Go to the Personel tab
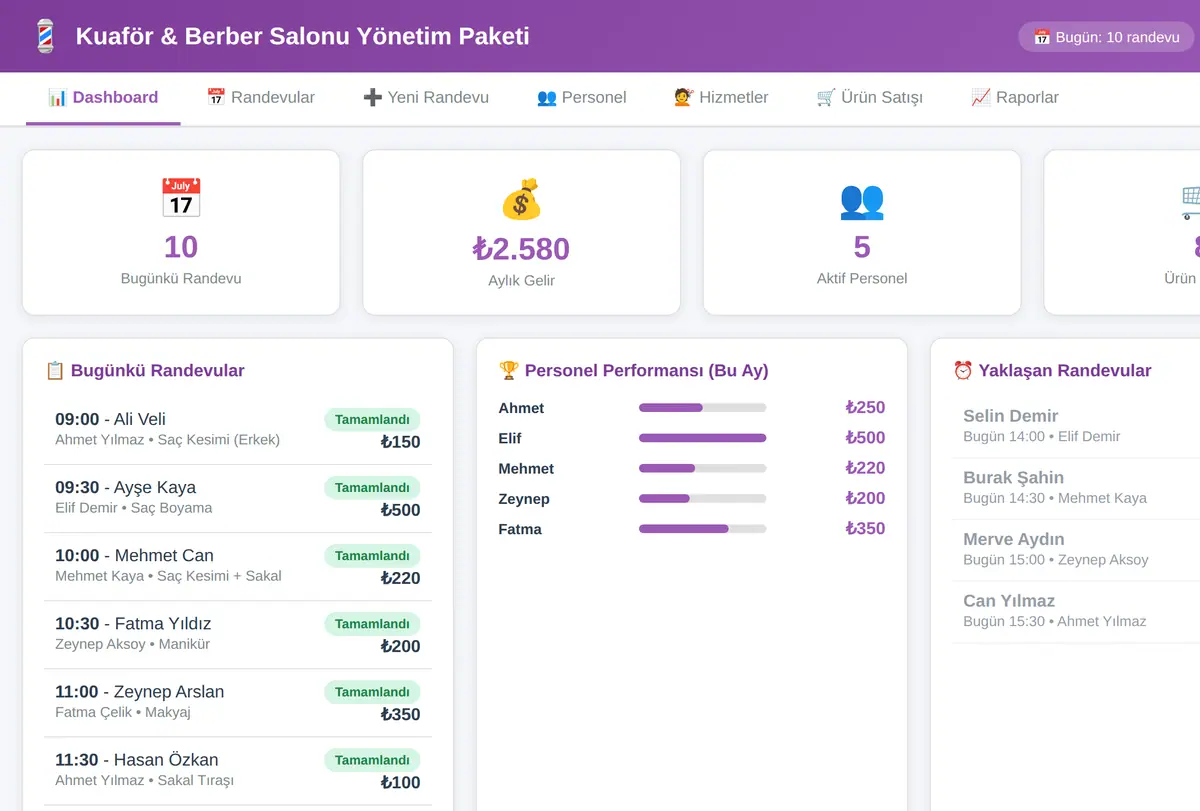 pyautogui.click(x=582, y=98)
